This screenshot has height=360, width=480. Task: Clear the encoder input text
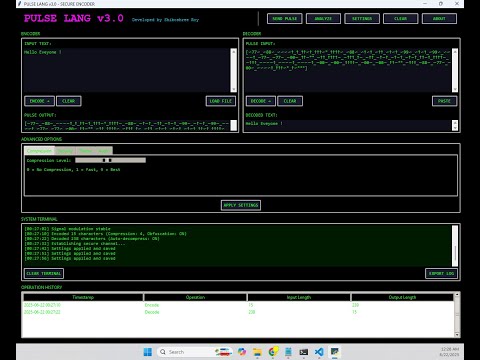coord(68,101)
